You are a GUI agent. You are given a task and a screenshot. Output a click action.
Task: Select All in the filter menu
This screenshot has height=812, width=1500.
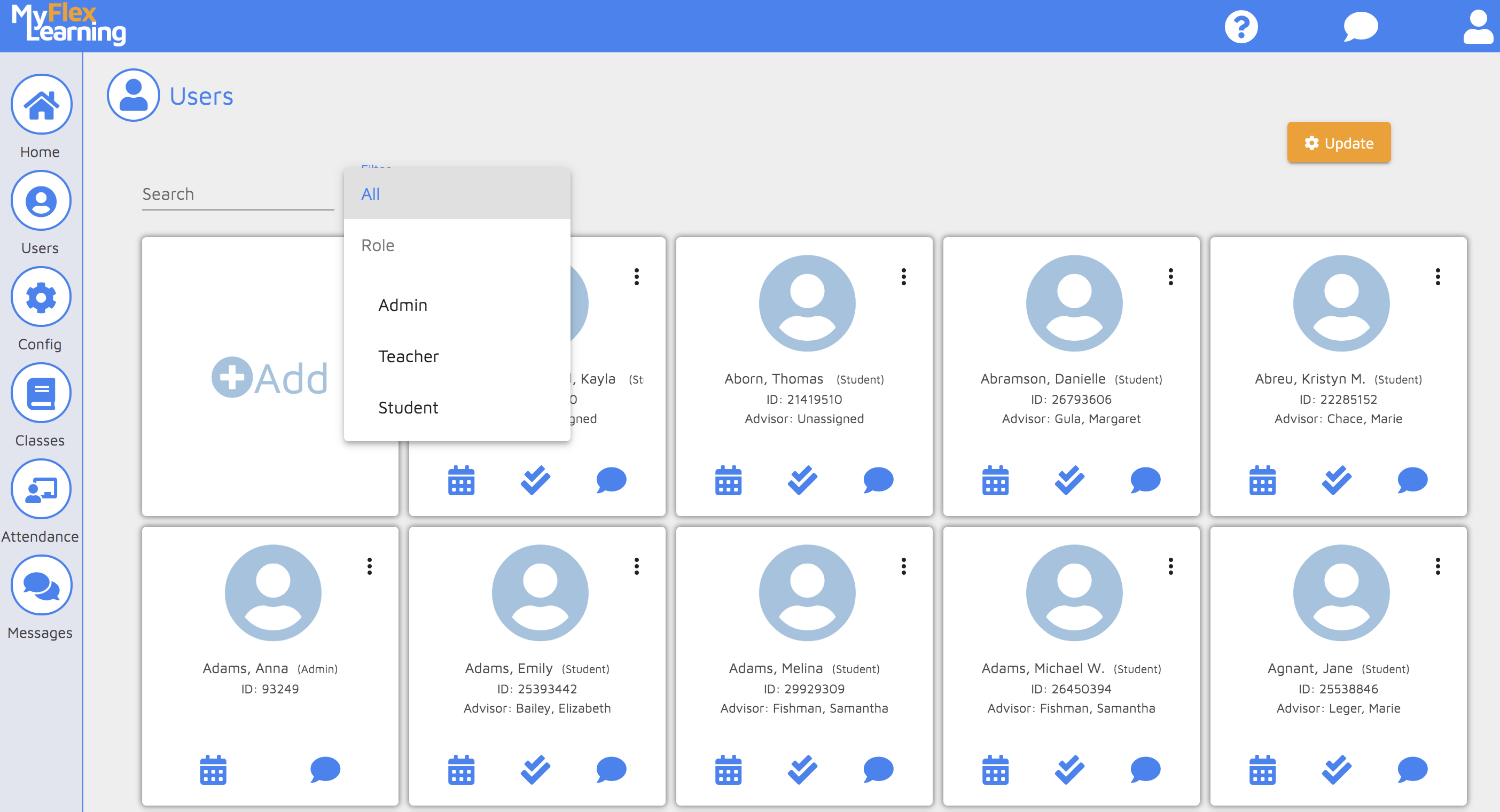[371, 194]
